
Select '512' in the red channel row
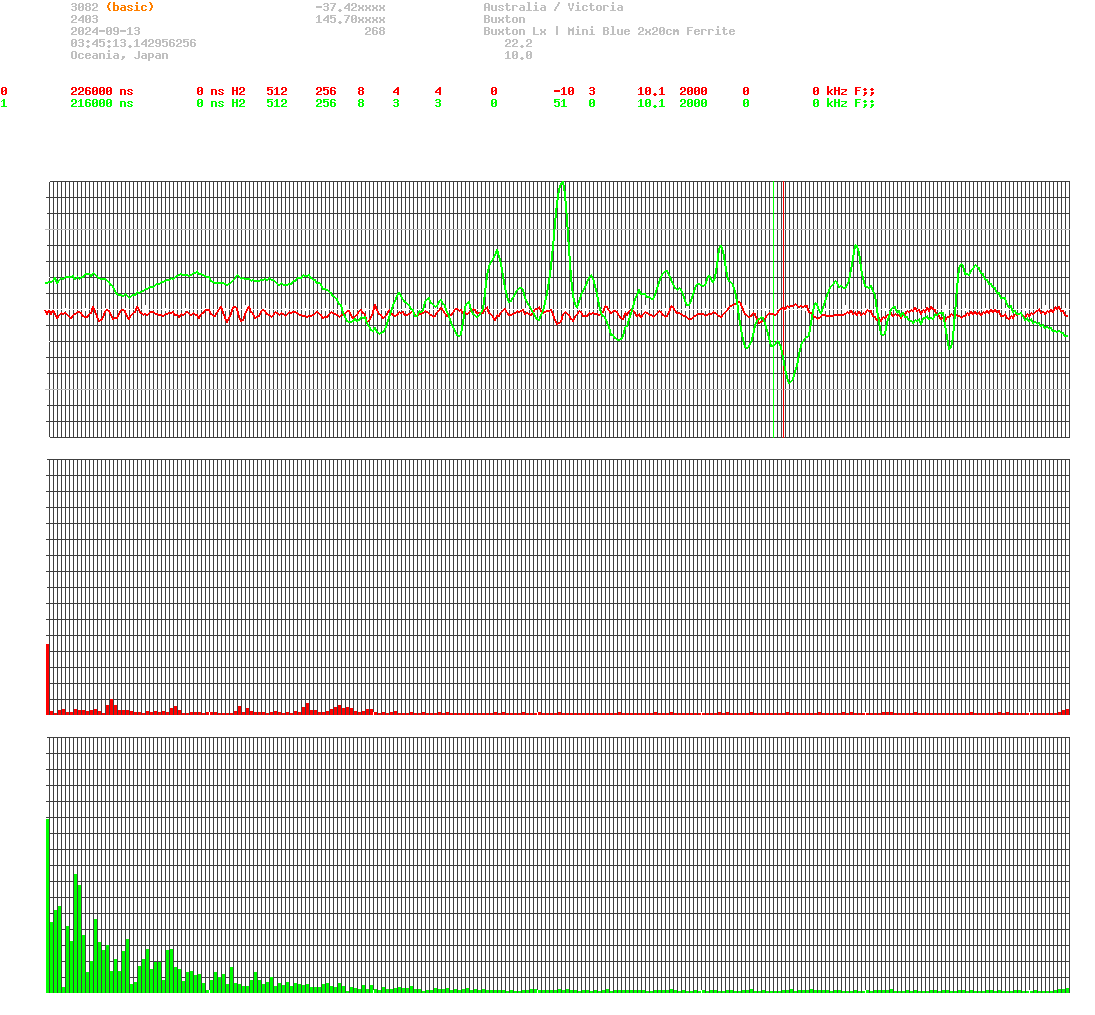tap(277, 92)
